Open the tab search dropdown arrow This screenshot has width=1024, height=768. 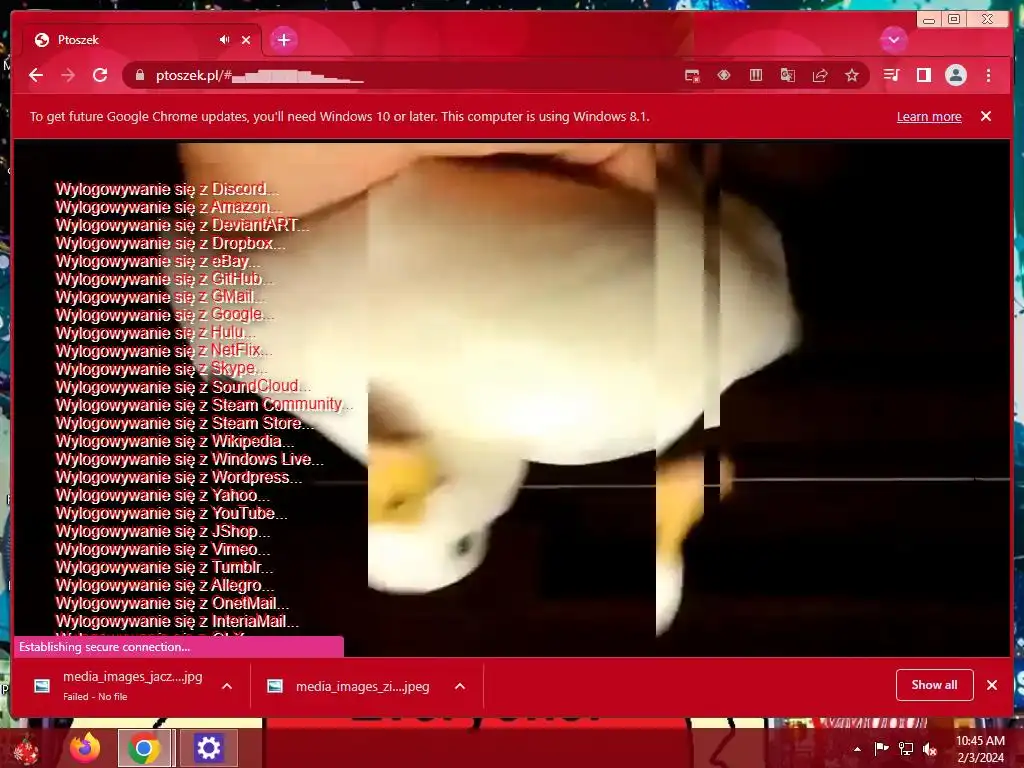[x=893, y=40]
